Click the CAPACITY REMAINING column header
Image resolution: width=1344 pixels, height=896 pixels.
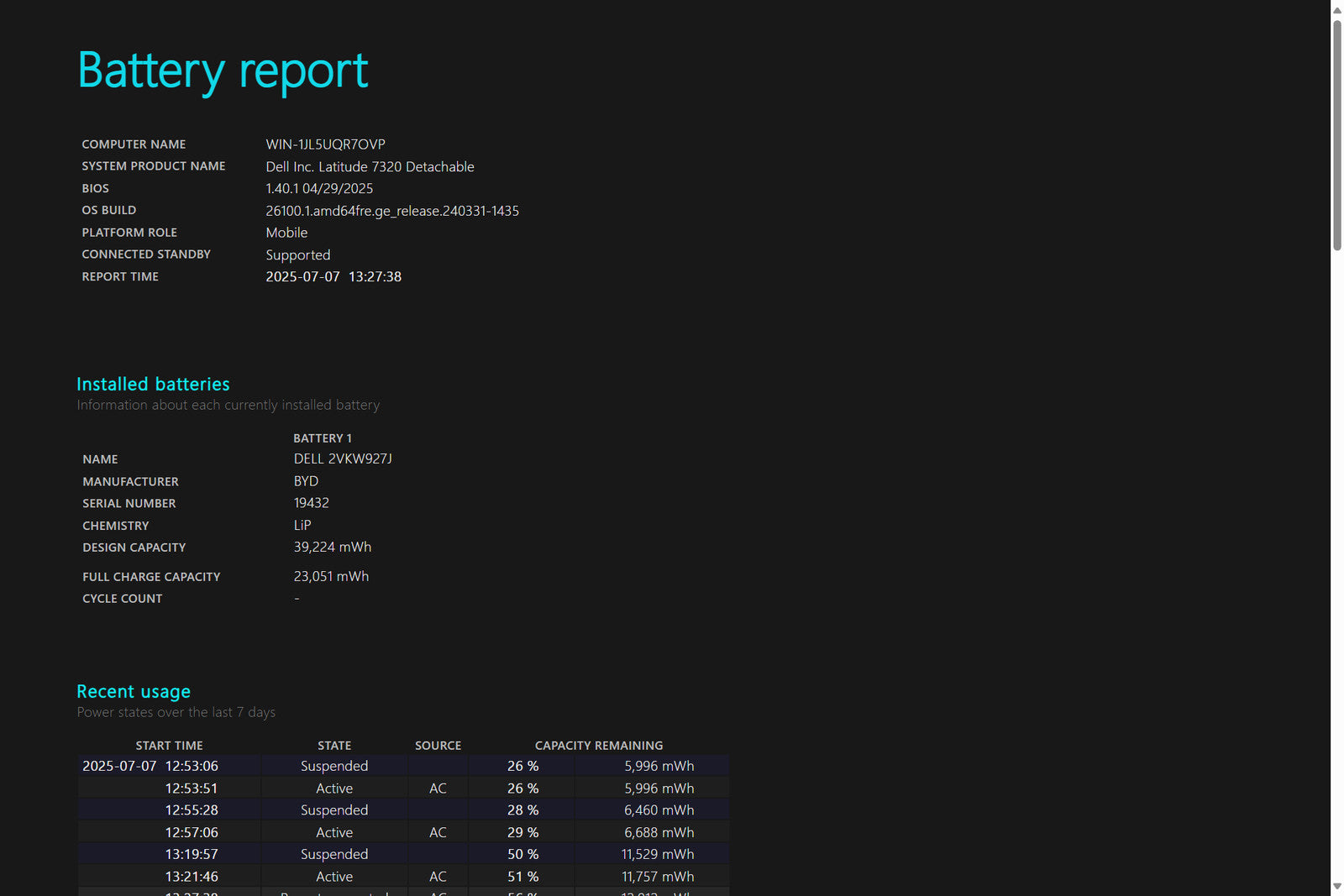pyautogui.click(x=598, y=746)
